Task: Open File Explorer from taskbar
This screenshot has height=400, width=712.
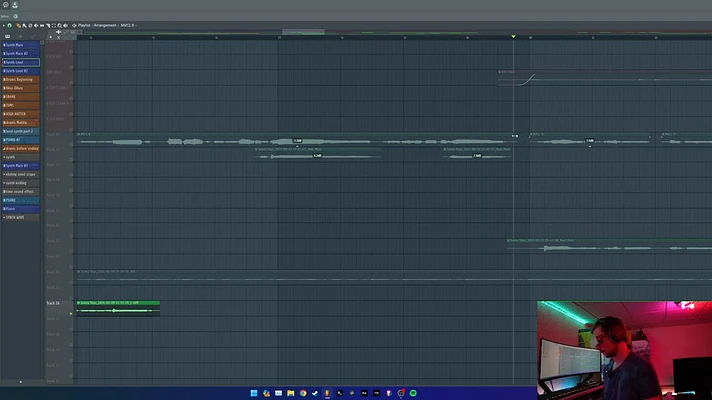Action: (x=291, y=393)
